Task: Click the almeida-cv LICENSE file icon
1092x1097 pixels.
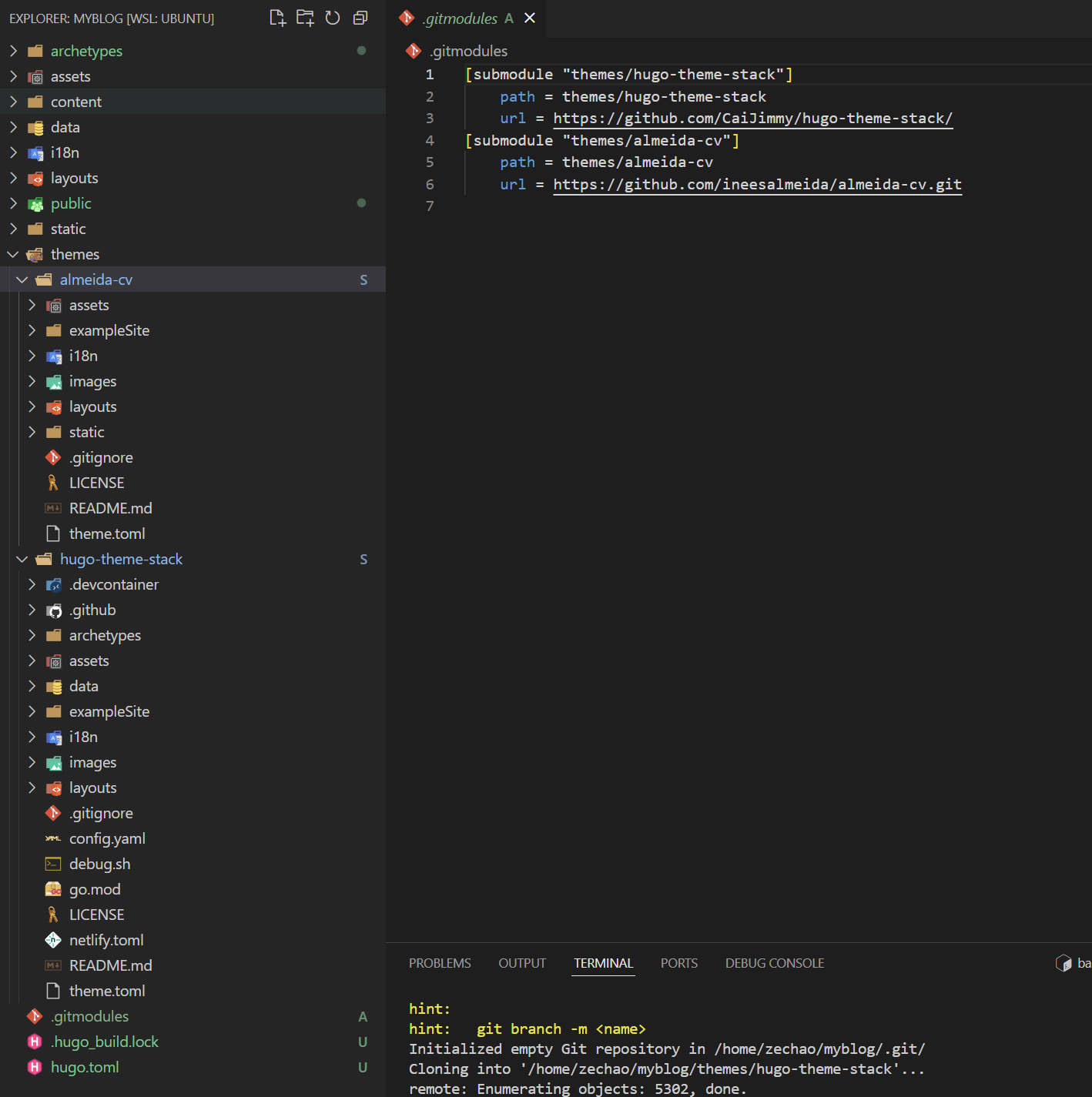Action: coord(53,483)
